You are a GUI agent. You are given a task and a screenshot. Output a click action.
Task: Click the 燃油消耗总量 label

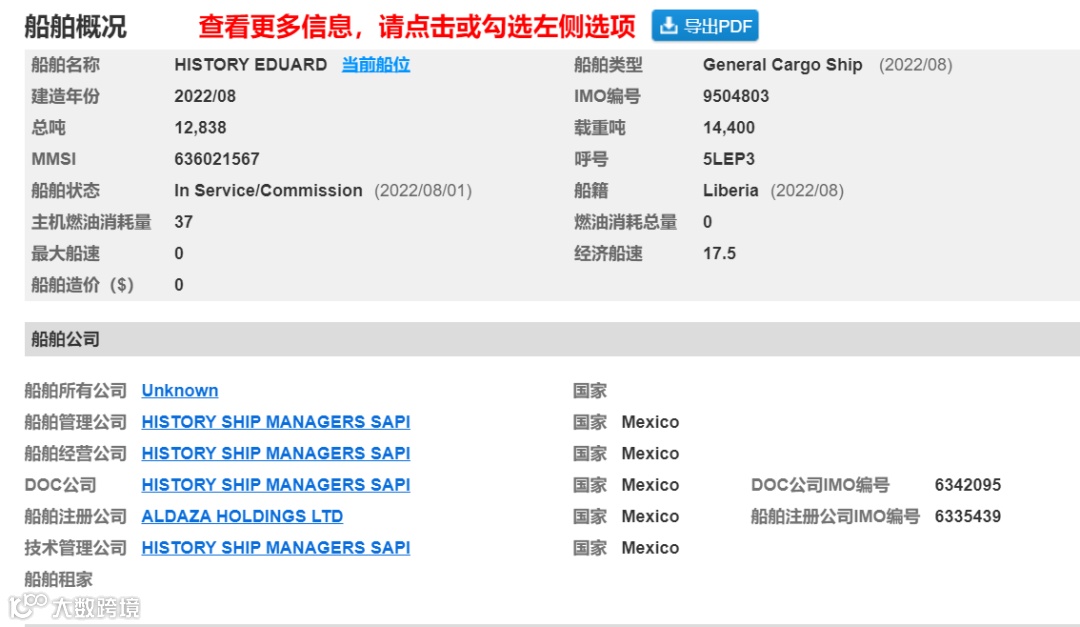coord(625,222)
